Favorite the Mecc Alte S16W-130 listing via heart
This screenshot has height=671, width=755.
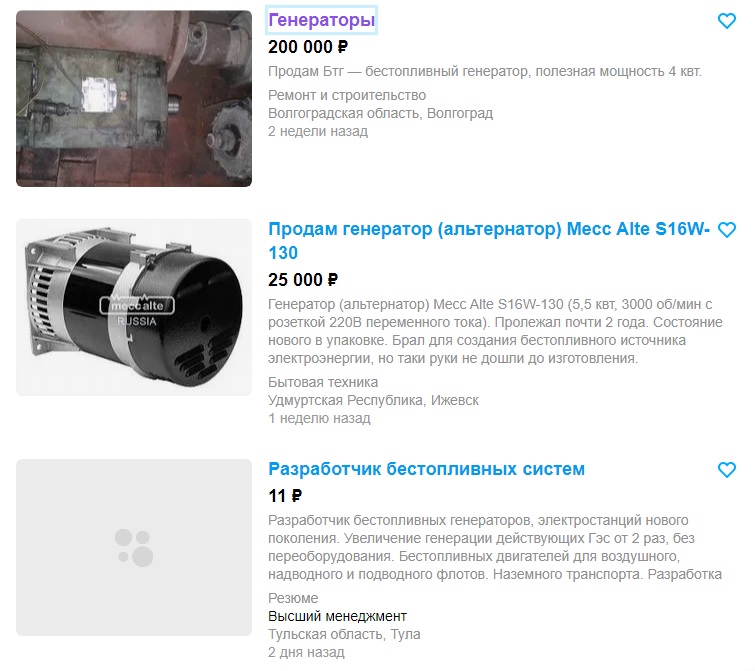pyautogui.click(x=727, y=230)
